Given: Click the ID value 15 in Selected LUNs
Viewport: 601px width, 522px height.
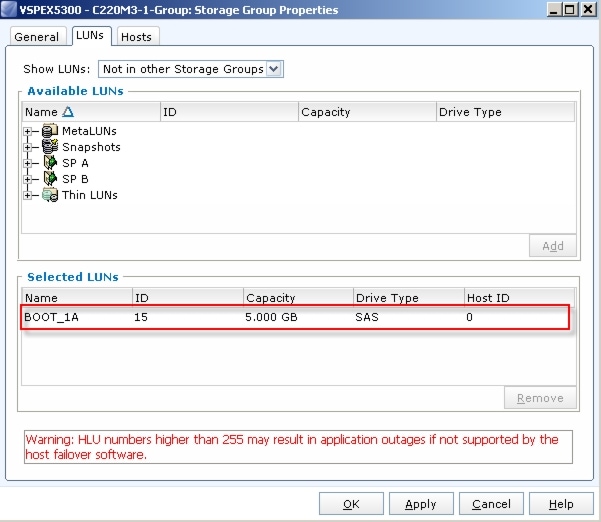Looking at the screenshot, I should (x=141, y=317).
